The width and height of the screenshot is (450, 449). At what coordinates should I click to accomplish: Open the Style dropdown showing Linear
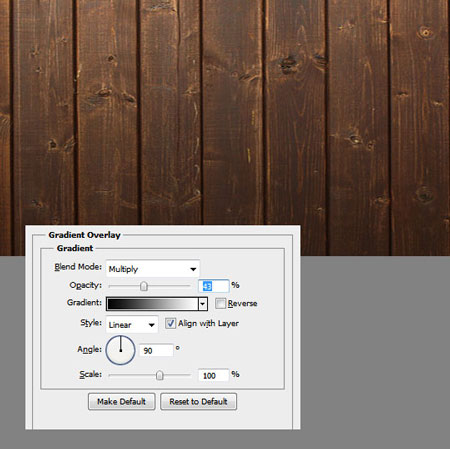pos(132,325)
